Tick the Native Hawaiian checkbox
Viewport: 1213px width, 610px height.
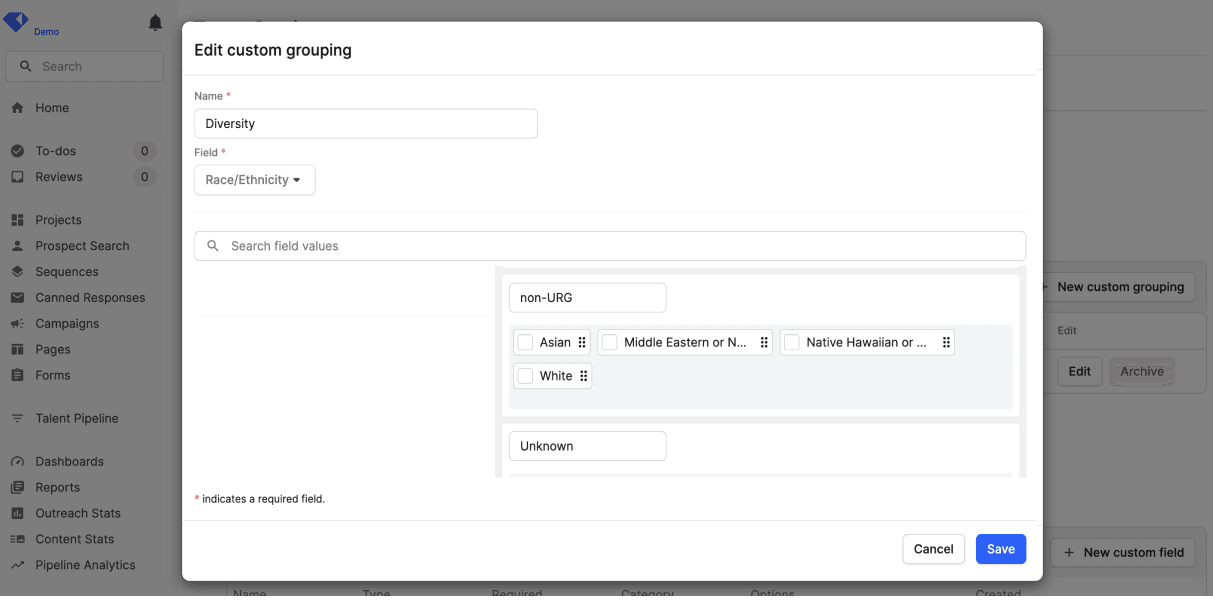(x=791, y=342)
